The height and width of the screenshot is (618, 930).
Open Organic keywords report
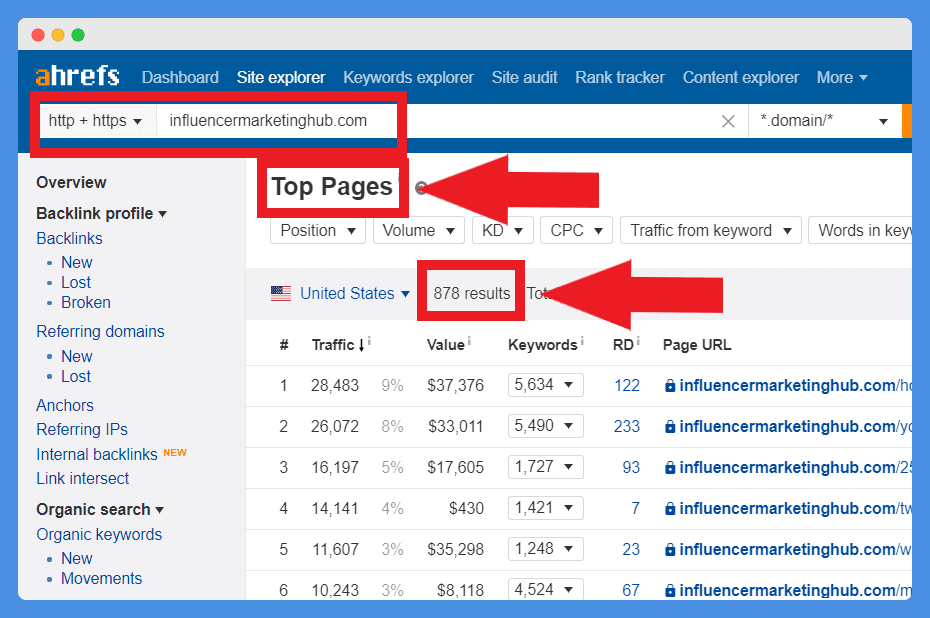tap(99, 534)
